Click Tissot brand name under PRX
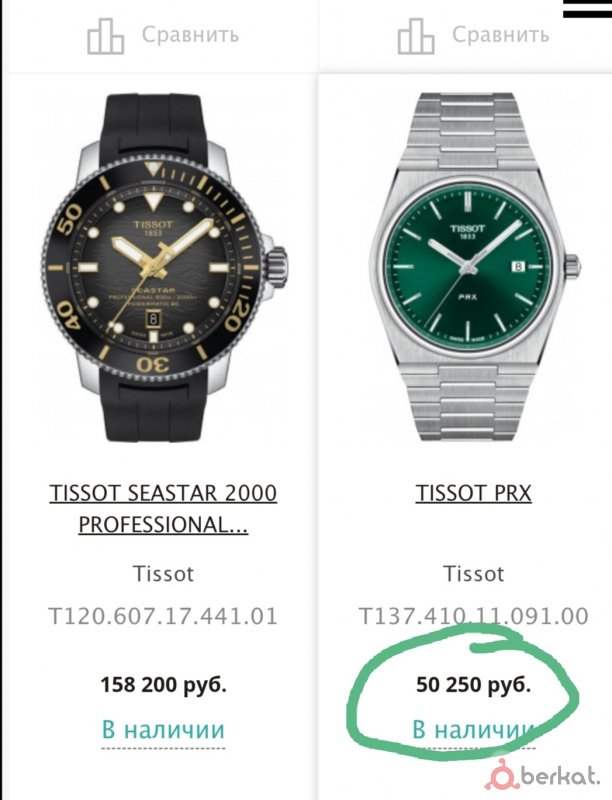The image size is (612, 800). pos(473,574)
